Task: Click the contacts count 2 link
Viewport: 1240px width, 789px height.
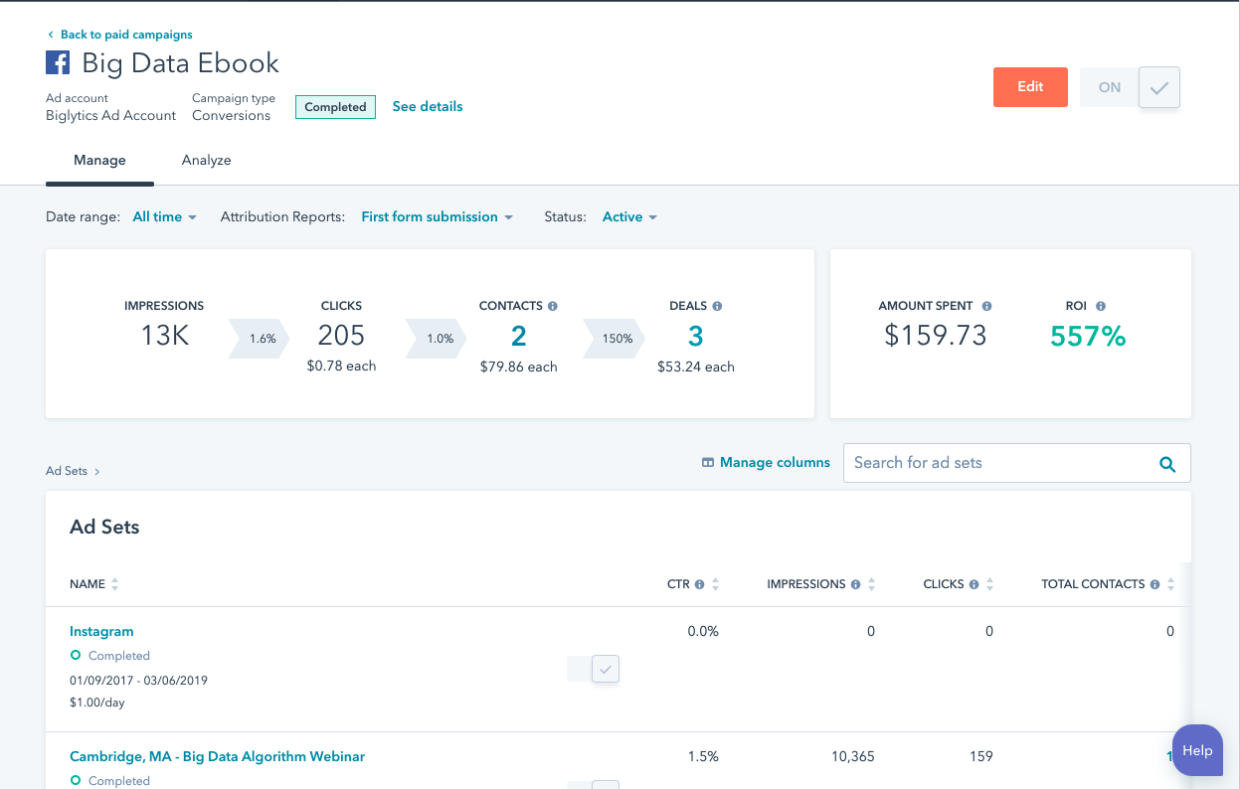Action: (x=518, y=336)
